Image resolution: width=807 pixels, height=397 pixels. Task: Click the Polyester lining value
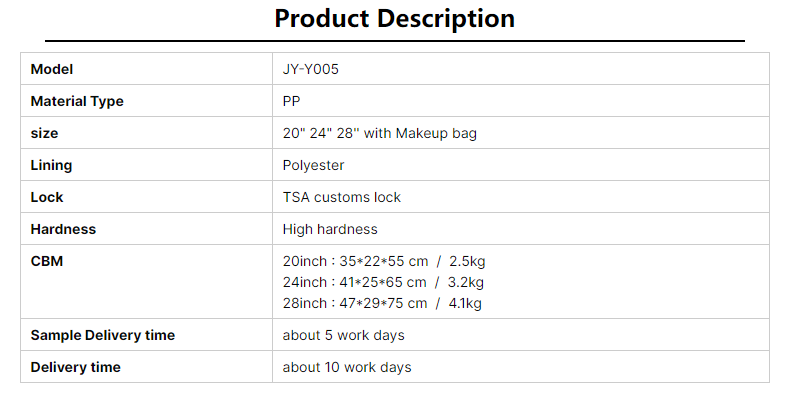pyautogui.click(x=313, y=165)
